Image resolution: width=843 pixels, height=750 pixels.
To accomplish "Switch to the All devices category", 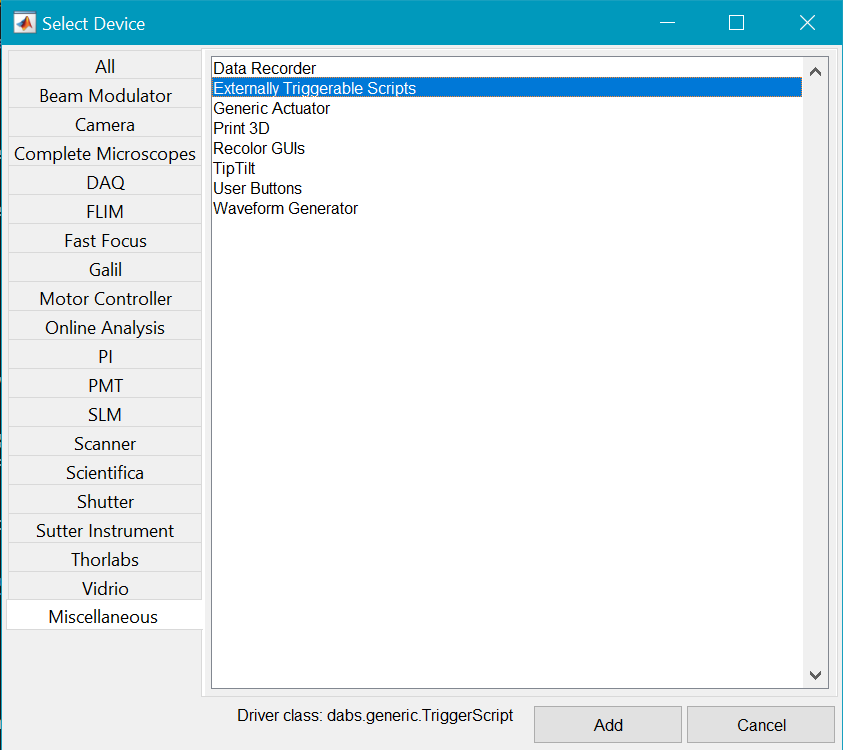I will tap(105, 67).
